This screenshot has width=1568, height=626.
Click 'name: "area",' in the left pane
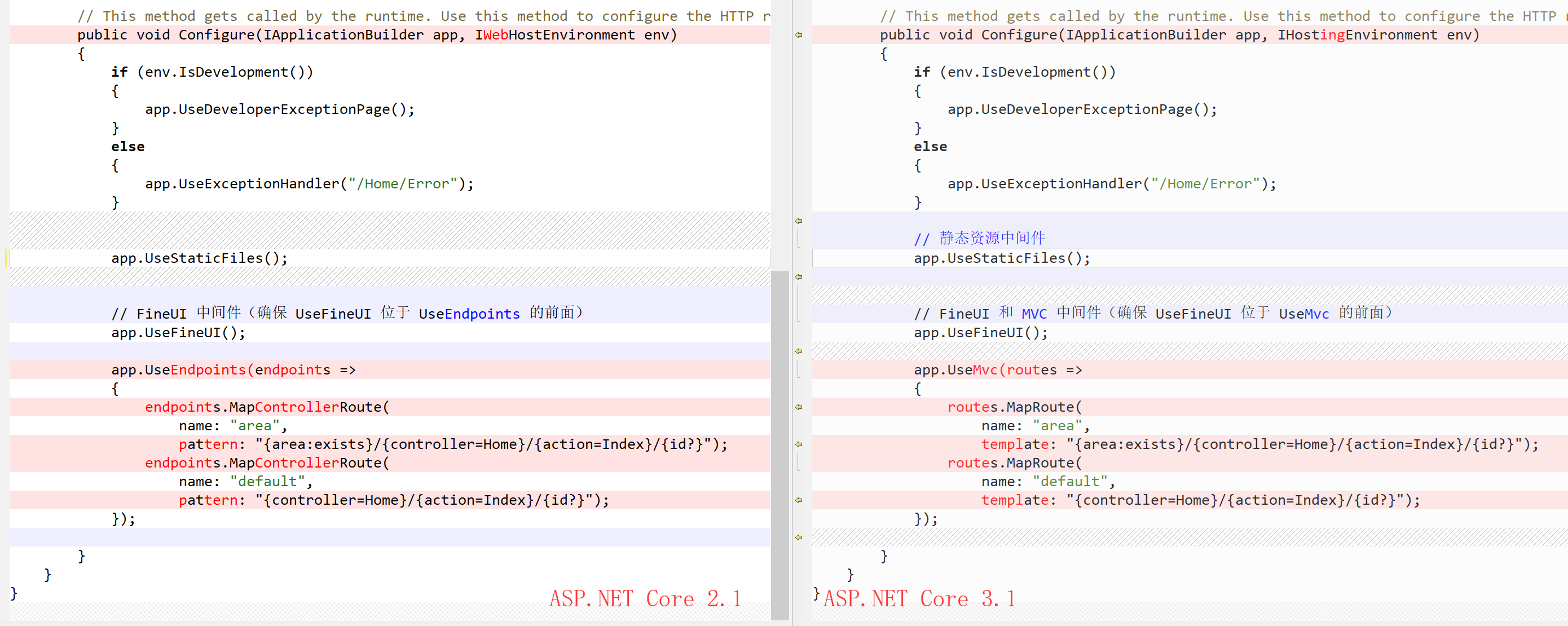[x=233, y=426]
